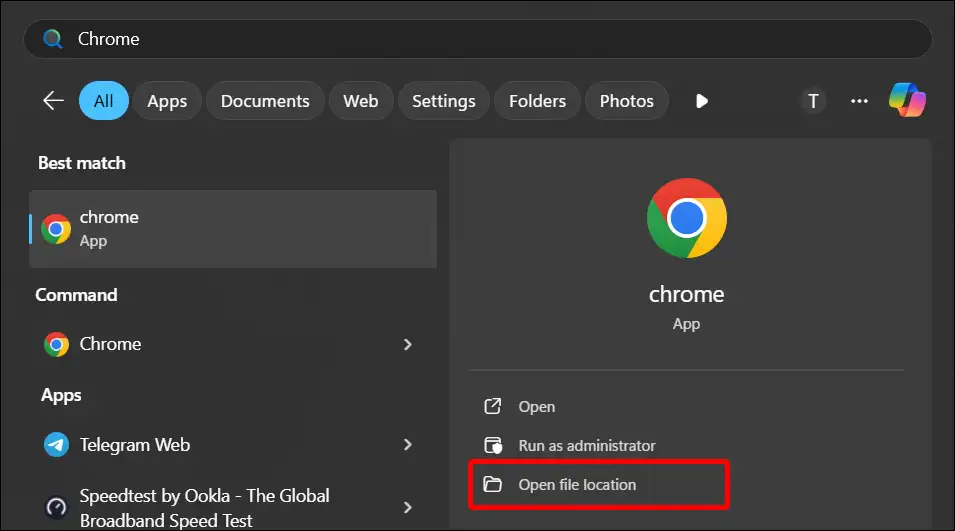
Task: Open the Telegram Web app result
Action: 233,445
